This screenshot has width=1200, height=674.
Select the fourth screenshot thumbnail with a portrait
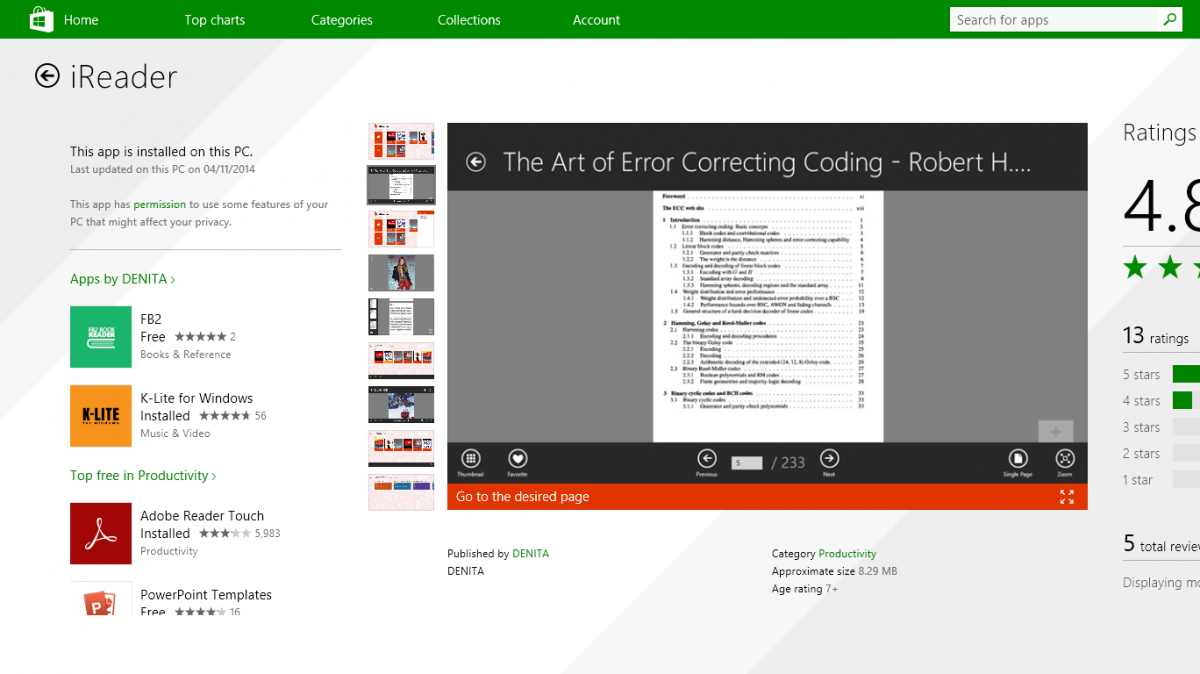[401, 272]
